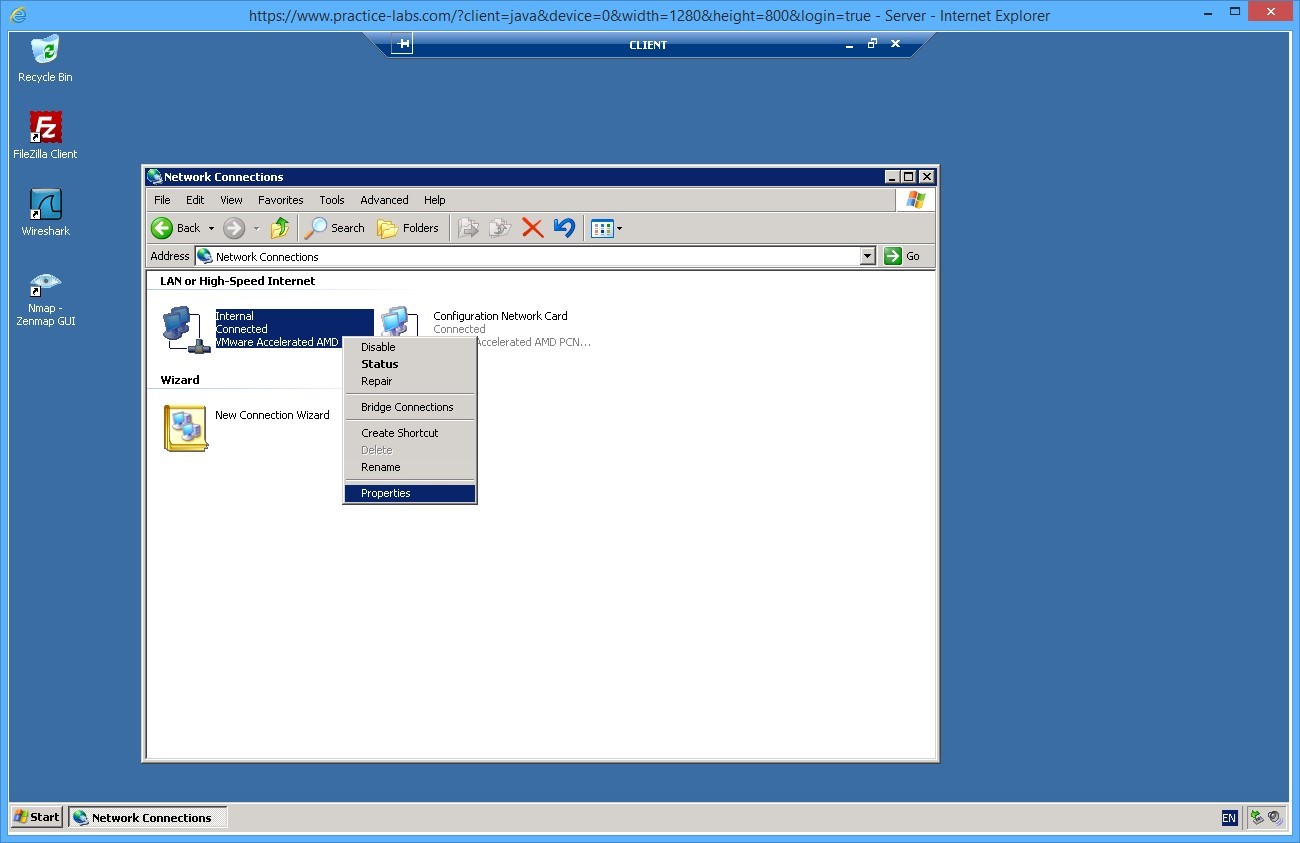Image resolution: width=1300 pixels, height=843 pixels.
Task: Open the Search toolbar button
Action: click(335, 228)
